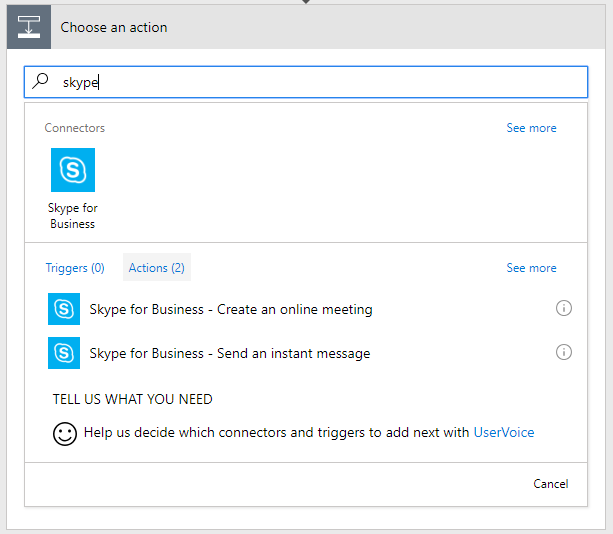Click the magnifier icon in search box

point(41,82)
